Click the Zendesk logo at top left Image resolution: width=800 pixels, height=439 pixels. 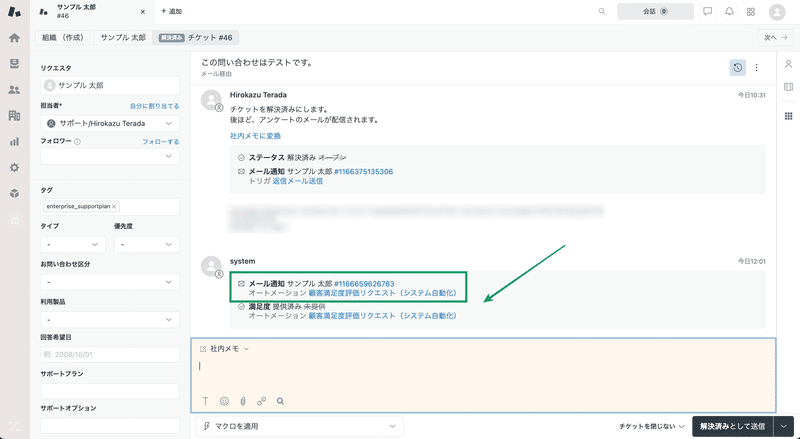[14, 12]
